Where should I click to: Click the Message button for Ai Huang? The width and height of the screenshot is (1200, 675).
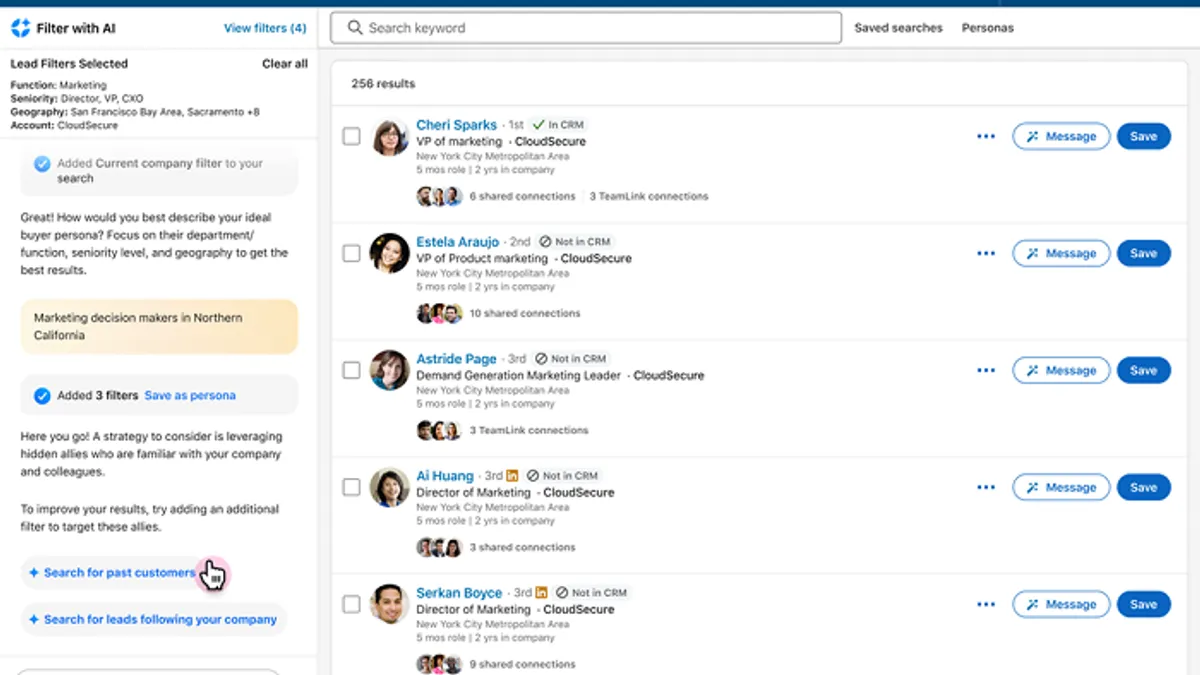pyautogui.click(x=1061, y=488)
